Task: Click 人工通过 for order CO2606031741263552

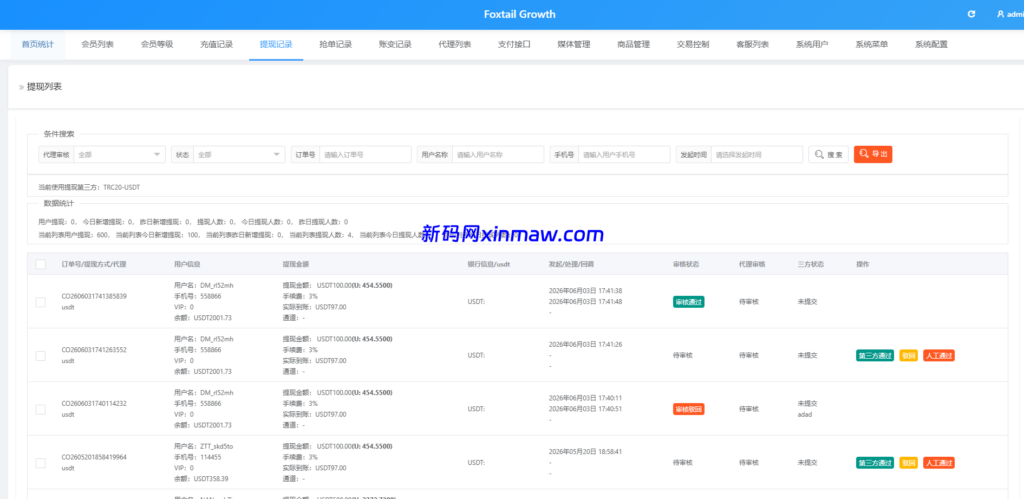Action: [939, 355]
